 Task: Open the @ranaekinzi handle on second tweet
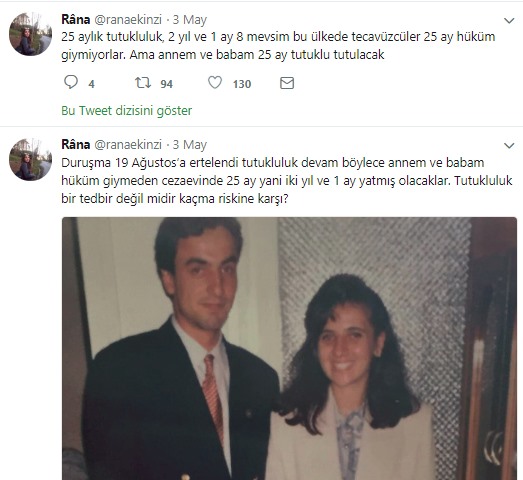point(128,145)
